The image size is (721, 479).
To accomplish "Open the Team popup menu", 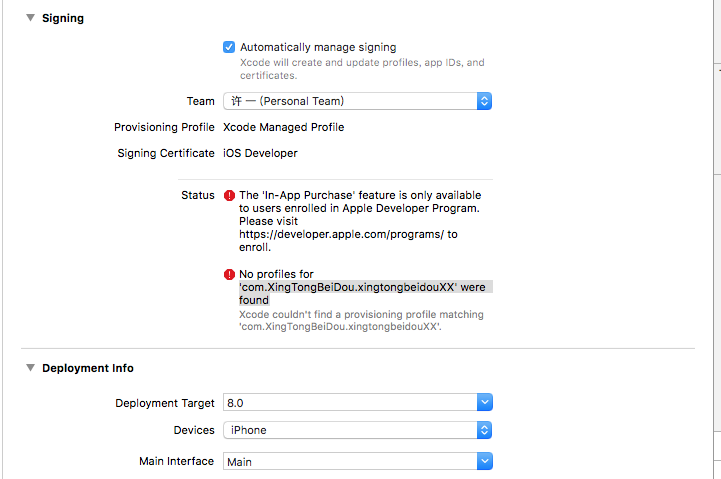I will click(357, 101).
